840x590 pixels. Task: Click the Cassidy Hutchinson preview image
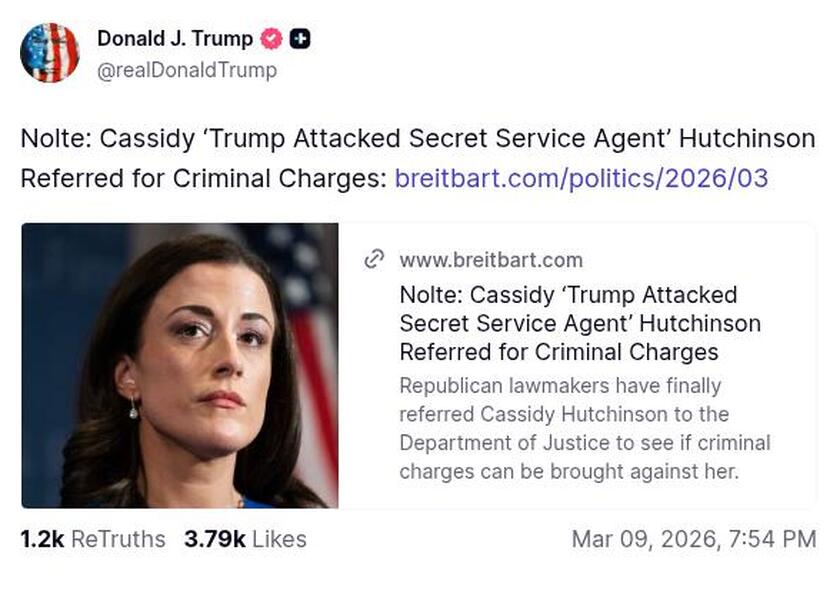pyautogui.click(x=180, y=365)
